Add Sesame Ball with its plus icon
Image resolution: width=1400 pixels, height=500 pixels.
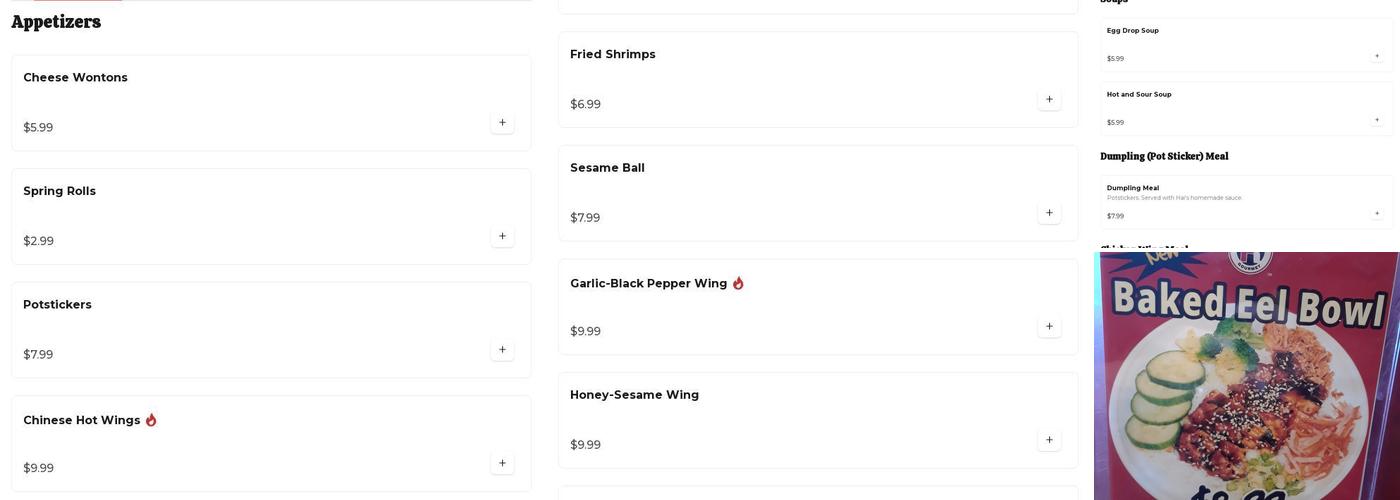(1049, 213)
